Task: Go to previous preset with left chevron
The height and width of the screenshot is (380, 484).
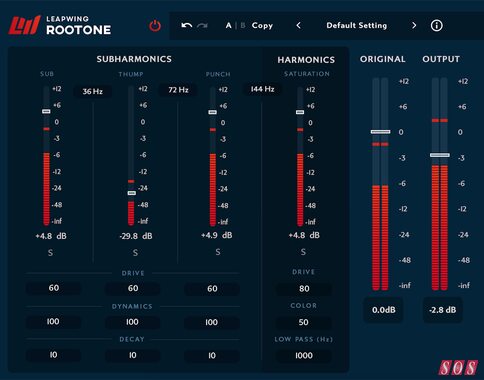Action: 299,25
